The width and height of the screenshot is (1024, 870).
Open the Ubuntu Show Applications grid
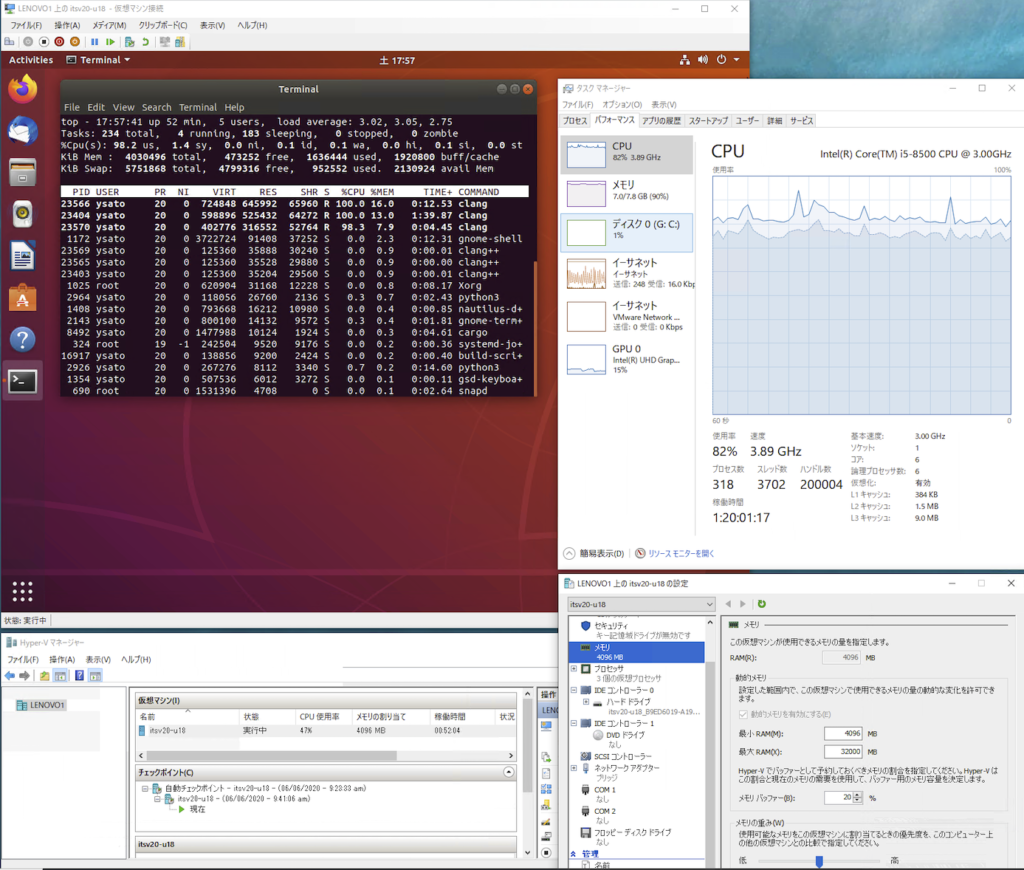click(22, 590)
